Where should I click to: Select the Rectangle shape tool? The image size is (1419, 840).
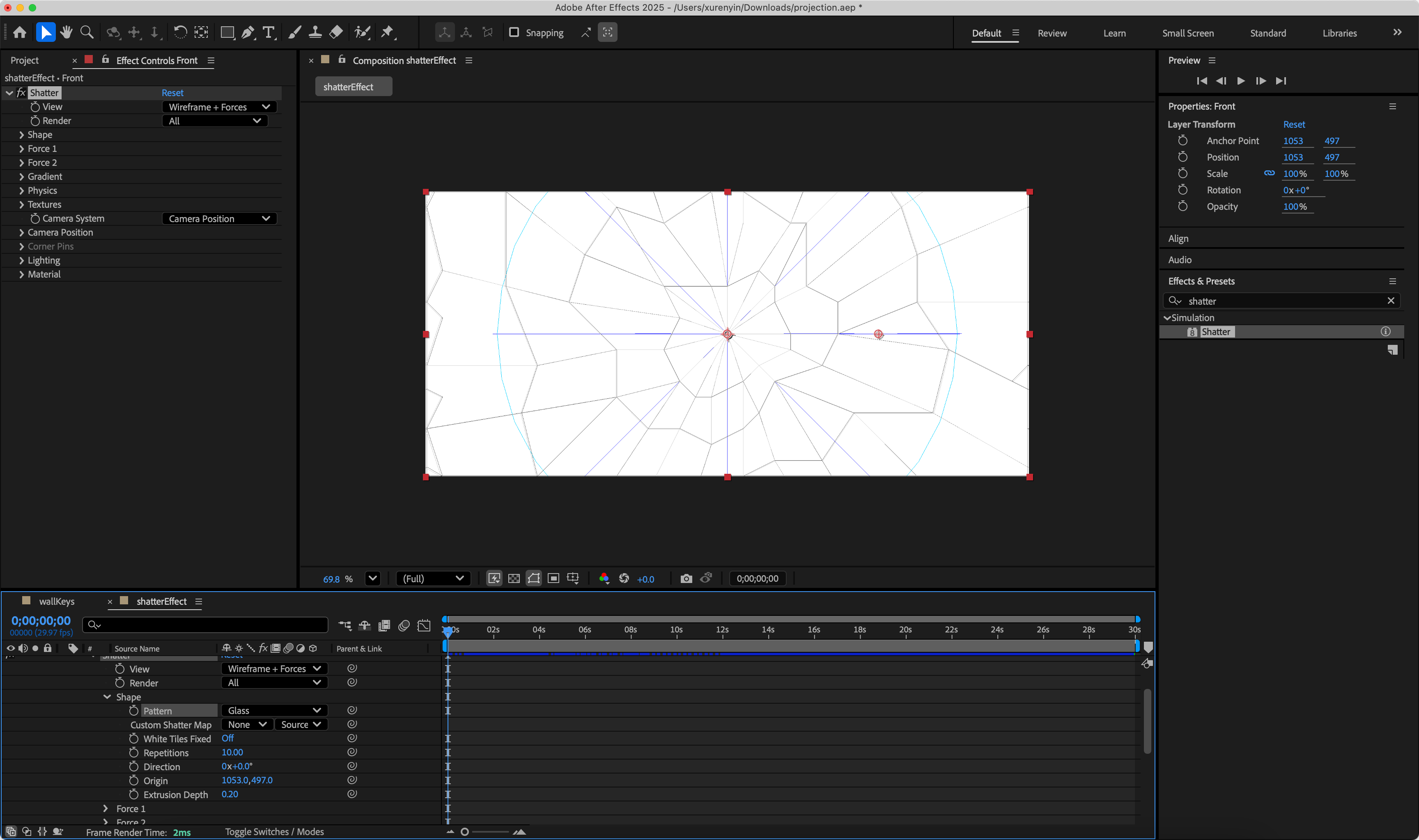(x=227, y=32)
